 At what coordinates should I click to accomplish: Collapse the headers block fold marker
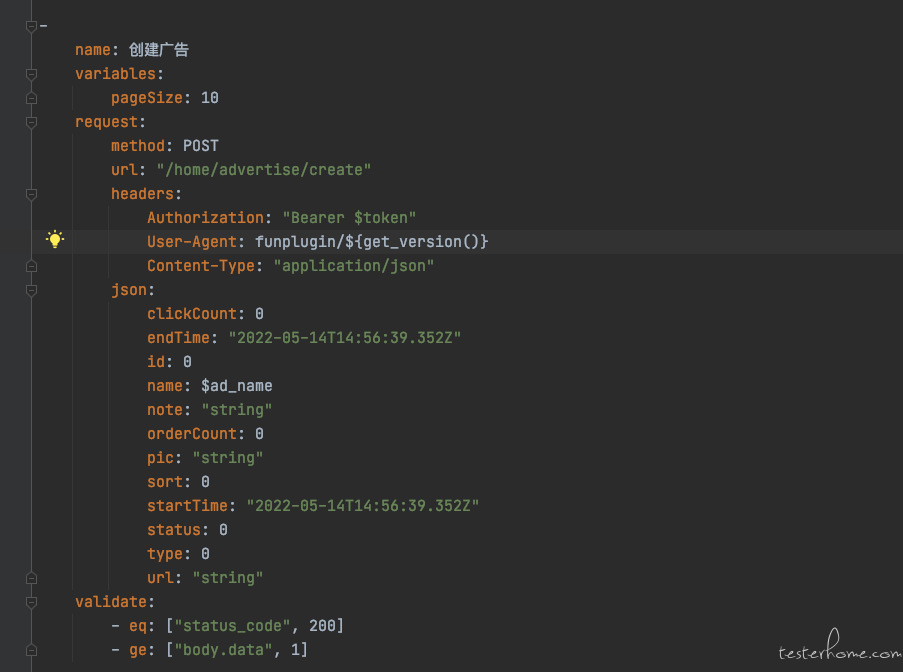click(31, 194)
